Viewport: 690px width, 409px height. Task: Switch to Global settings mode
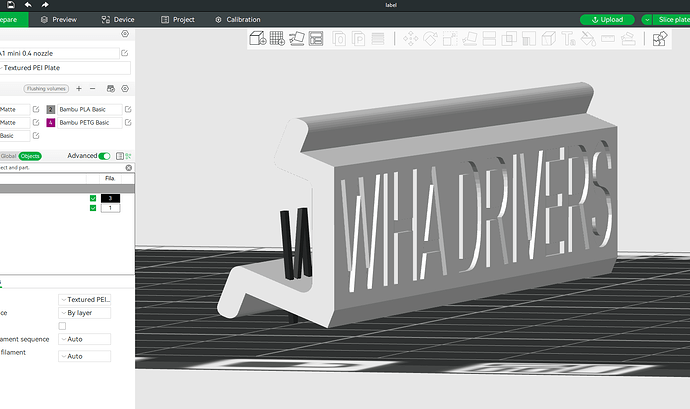pyautogui.click(x=8, y=156)
